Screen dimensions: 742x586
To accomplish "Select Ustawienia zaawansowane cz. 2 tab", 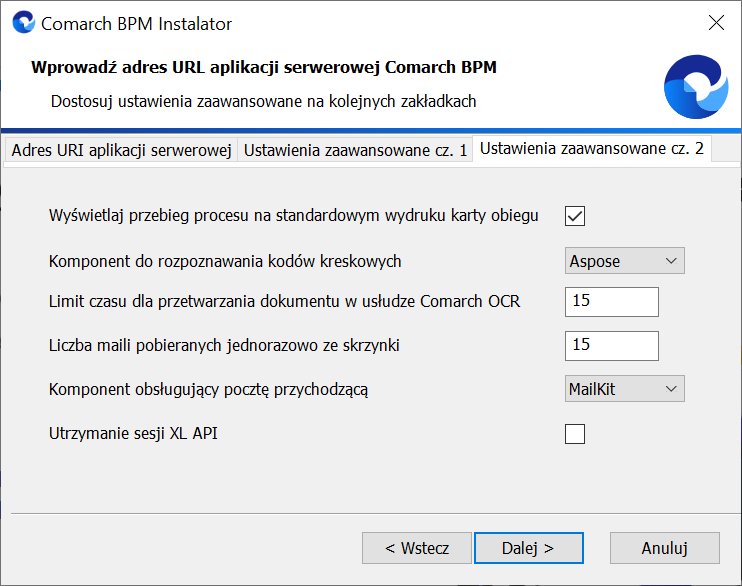I will [592, 149].
